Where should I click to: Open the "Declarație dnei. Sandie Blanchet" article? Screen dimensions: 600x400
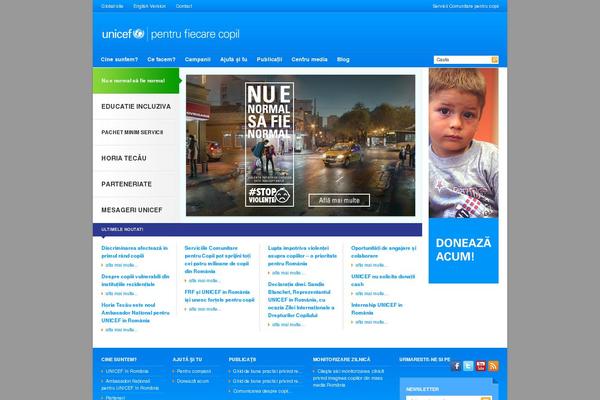tap(301, 300)
